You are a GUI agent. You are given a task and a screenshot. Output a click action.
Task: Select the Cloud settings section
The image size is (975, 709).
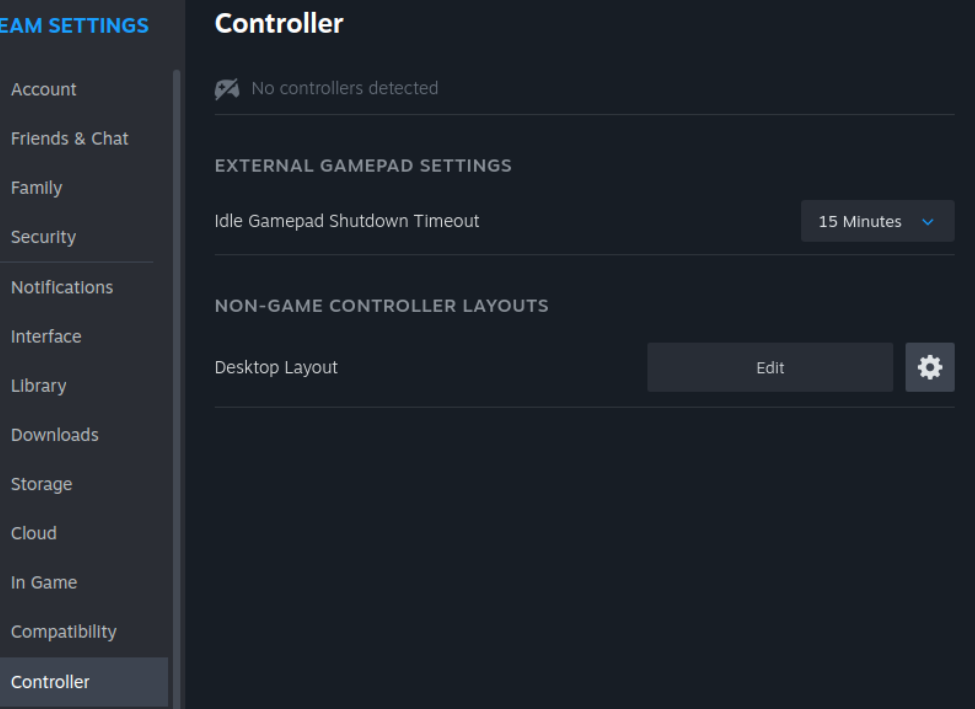34,533
